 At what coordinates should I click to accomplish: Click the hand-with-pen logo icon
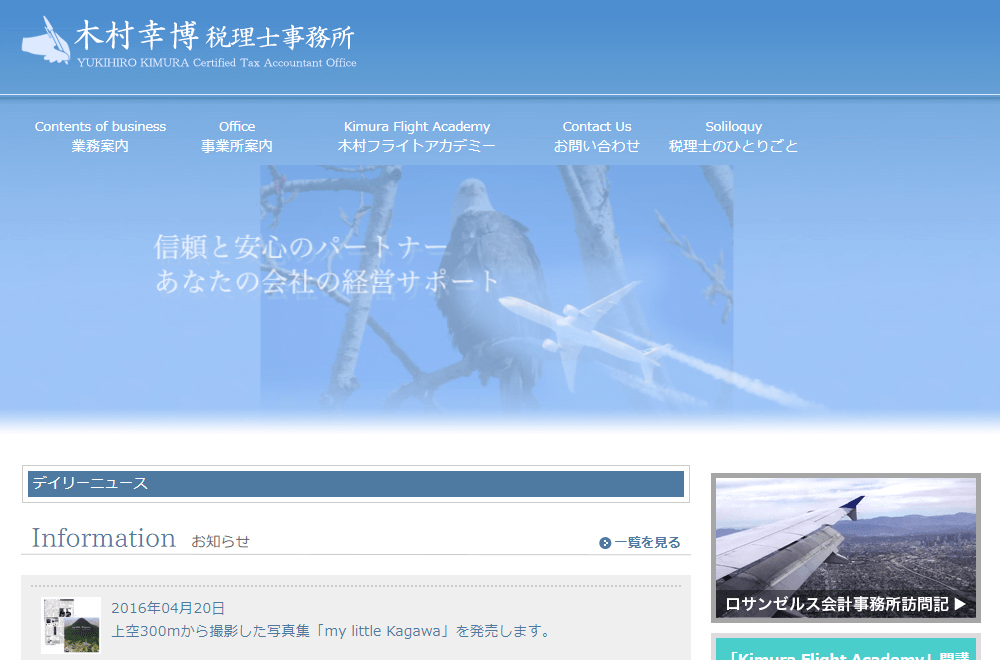click(46, 40)
